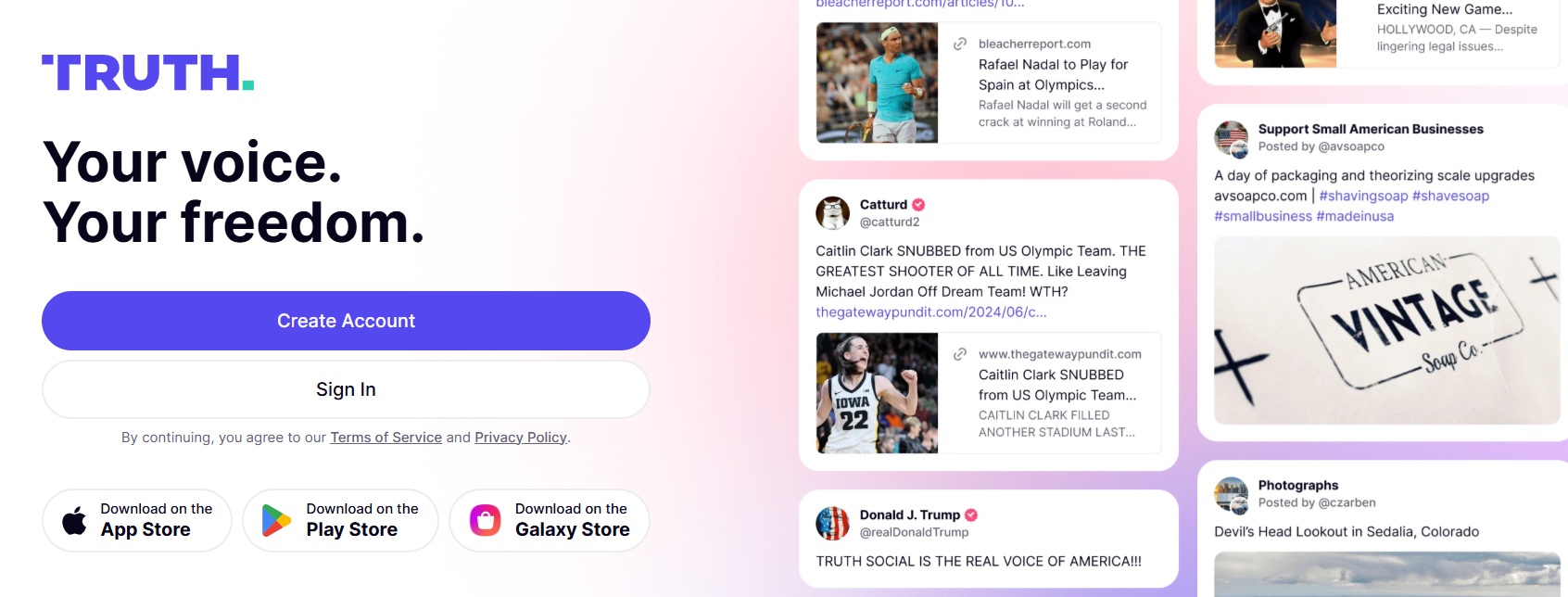The image size is (1568, 597).
Task: Click the link icon beside www.thegatewaypundit.com
Action: pos(960,354)
